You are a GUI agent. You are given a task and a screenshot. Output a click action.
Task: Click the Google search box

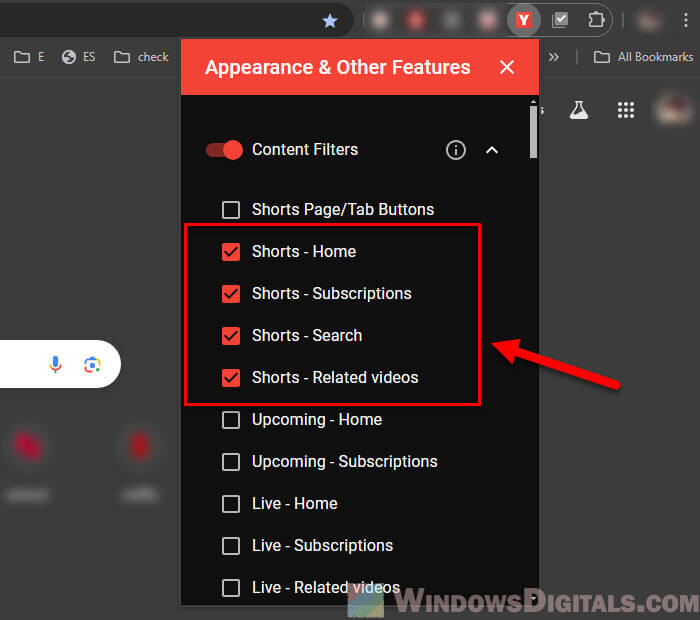pyautogui.click(x=60, y=364)
